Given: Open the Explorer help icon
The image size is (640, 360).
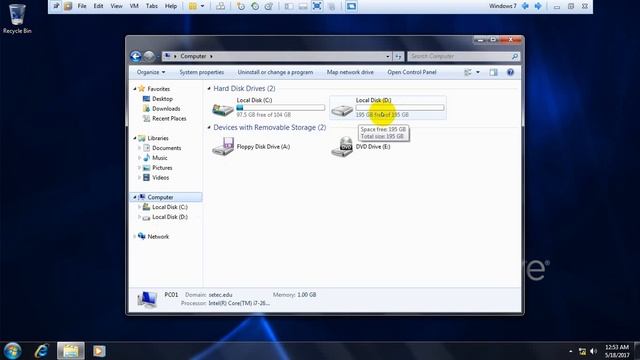Looking at the screenshot, I should pyautogui.click(x=510, y=72).
